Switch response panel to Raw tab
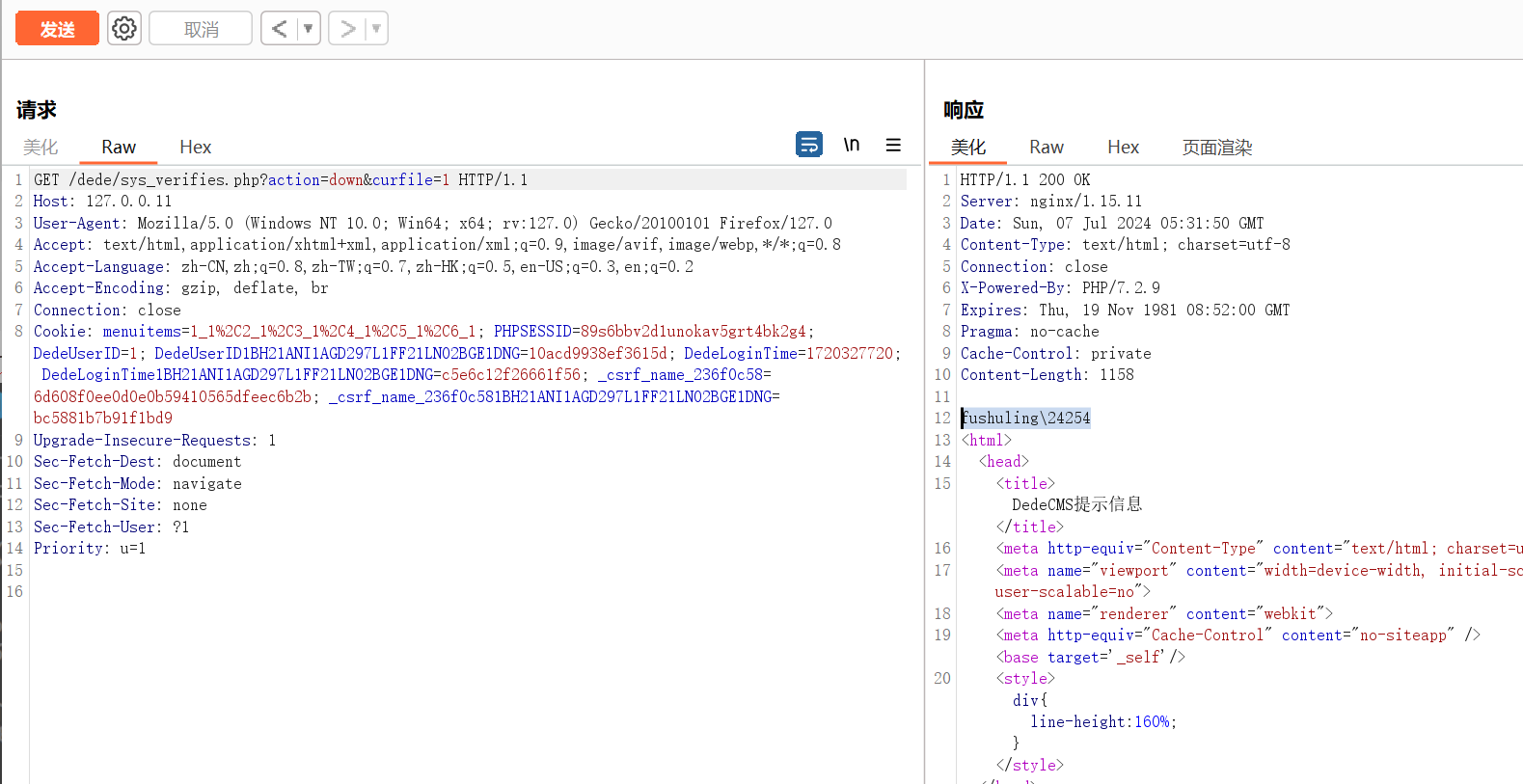 click(1047, 147)
